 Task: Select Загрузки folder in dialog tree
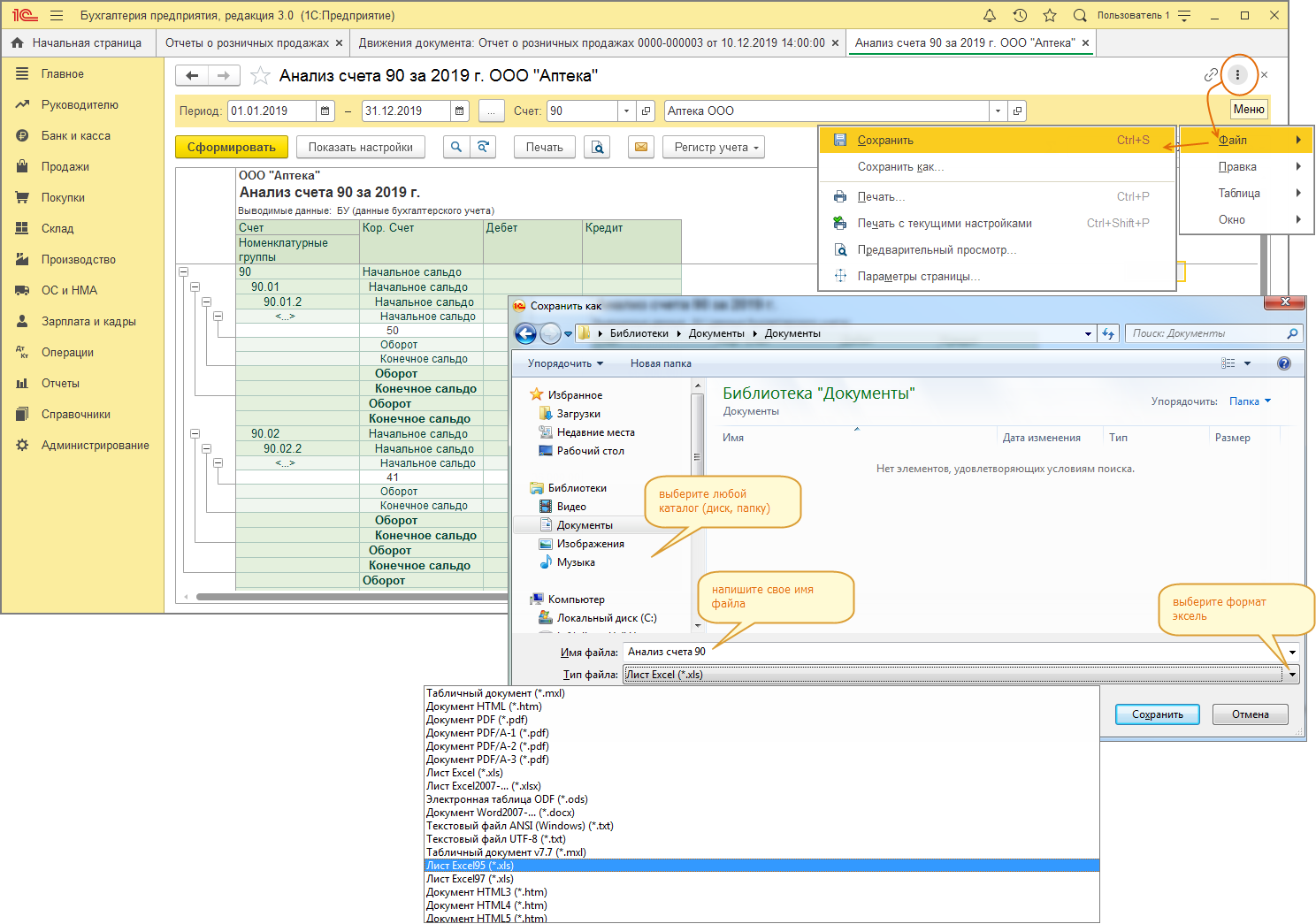tap(578, 414)
